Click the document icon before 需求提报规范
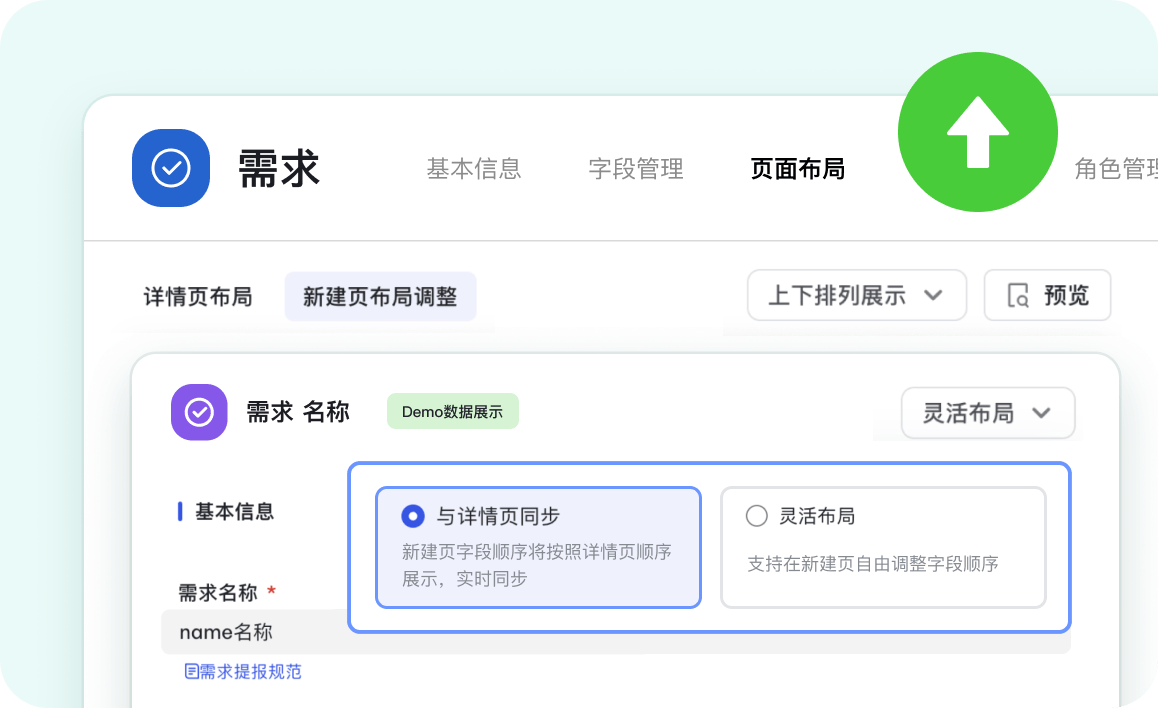The height and width of the screenshot is (708, 1158). point(191,671)
